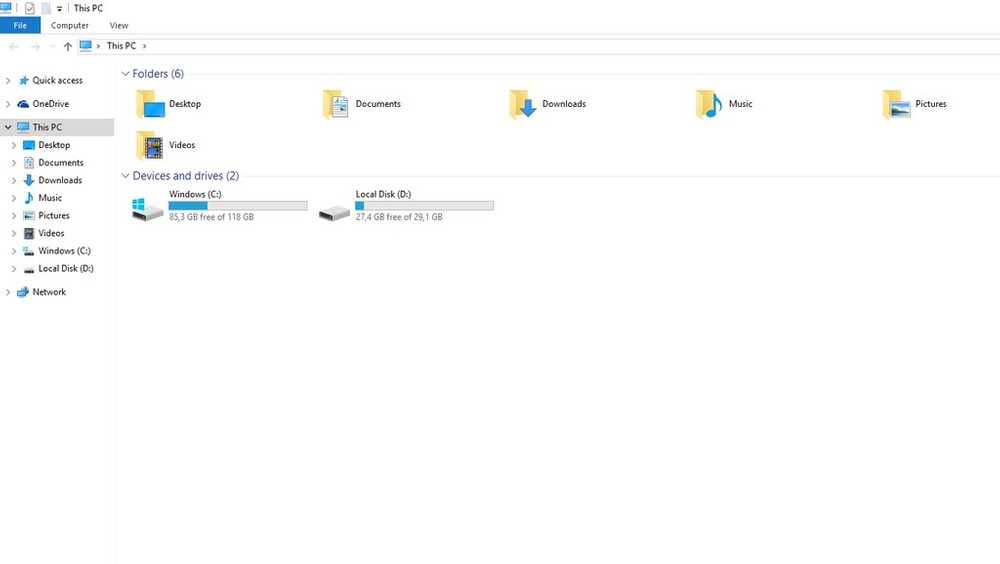The width and height of the screenshot is (1000, 564).
Task: Select the Documents folder in Folders section
Action: [336, 104]
